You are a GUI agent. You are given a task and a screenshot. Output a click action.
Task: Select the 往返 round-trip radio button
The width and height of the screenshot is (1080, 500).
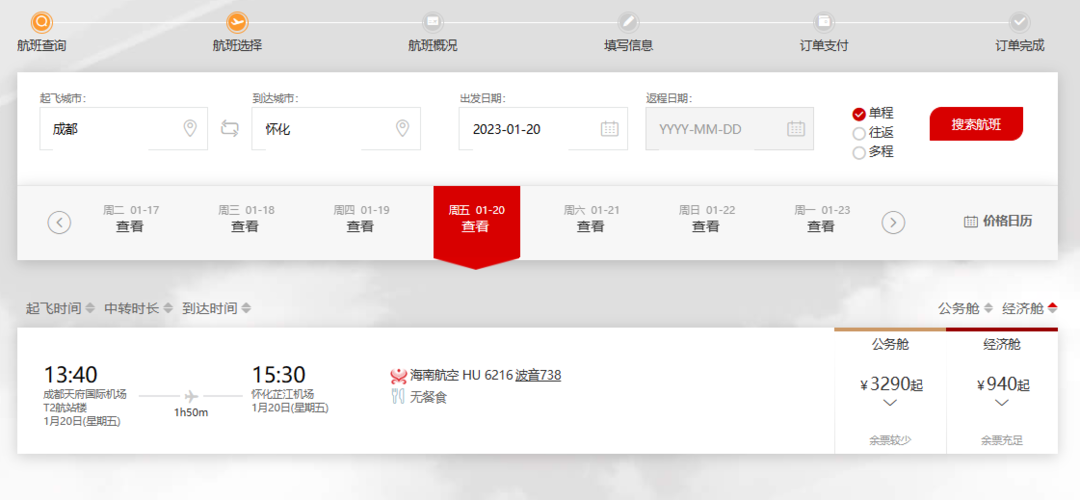point(859,134)
